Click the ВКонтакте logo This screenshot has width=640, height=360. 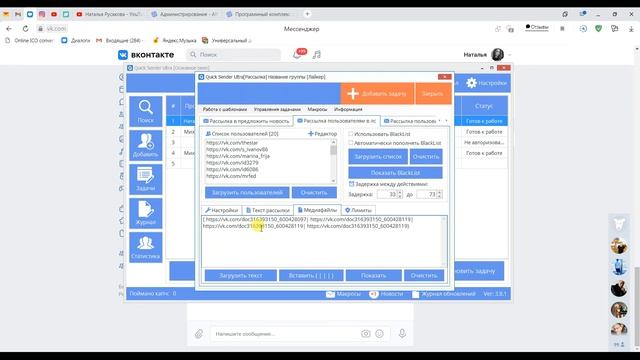pyautogui.click(x=146, y=55)
